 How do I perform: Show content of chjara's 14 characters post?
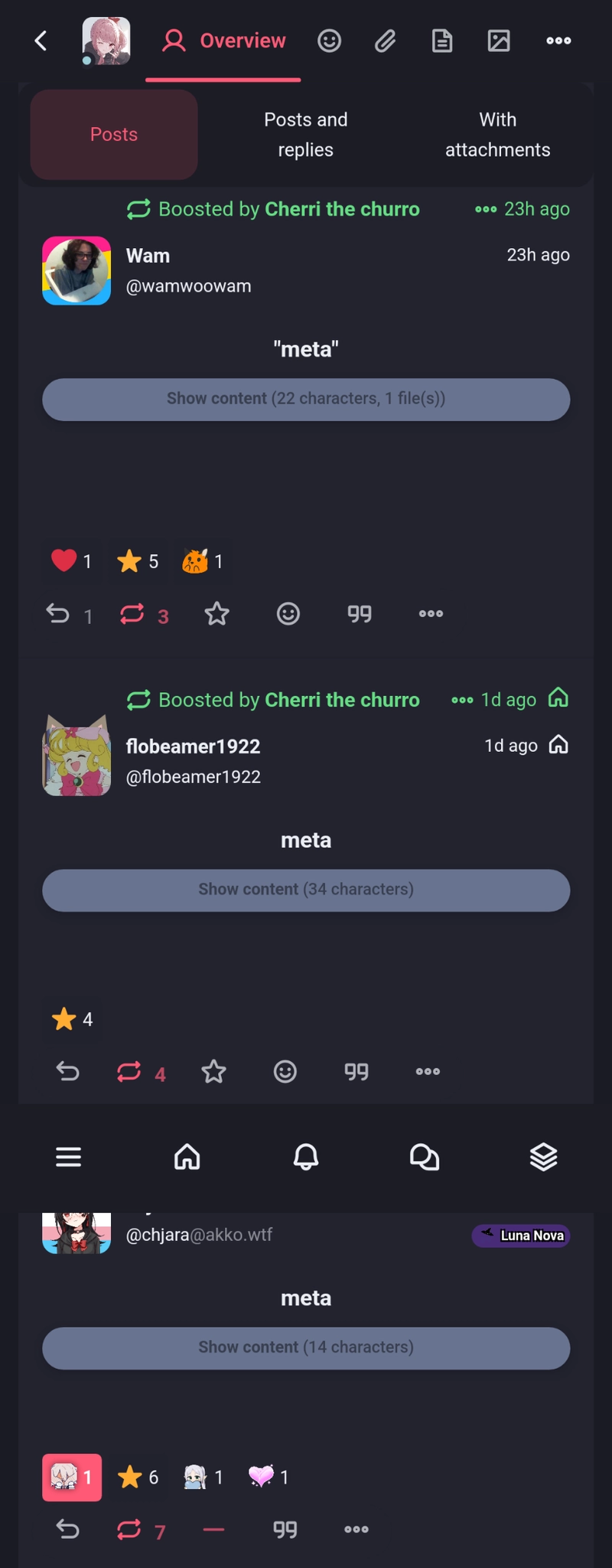coord(306,1347)
